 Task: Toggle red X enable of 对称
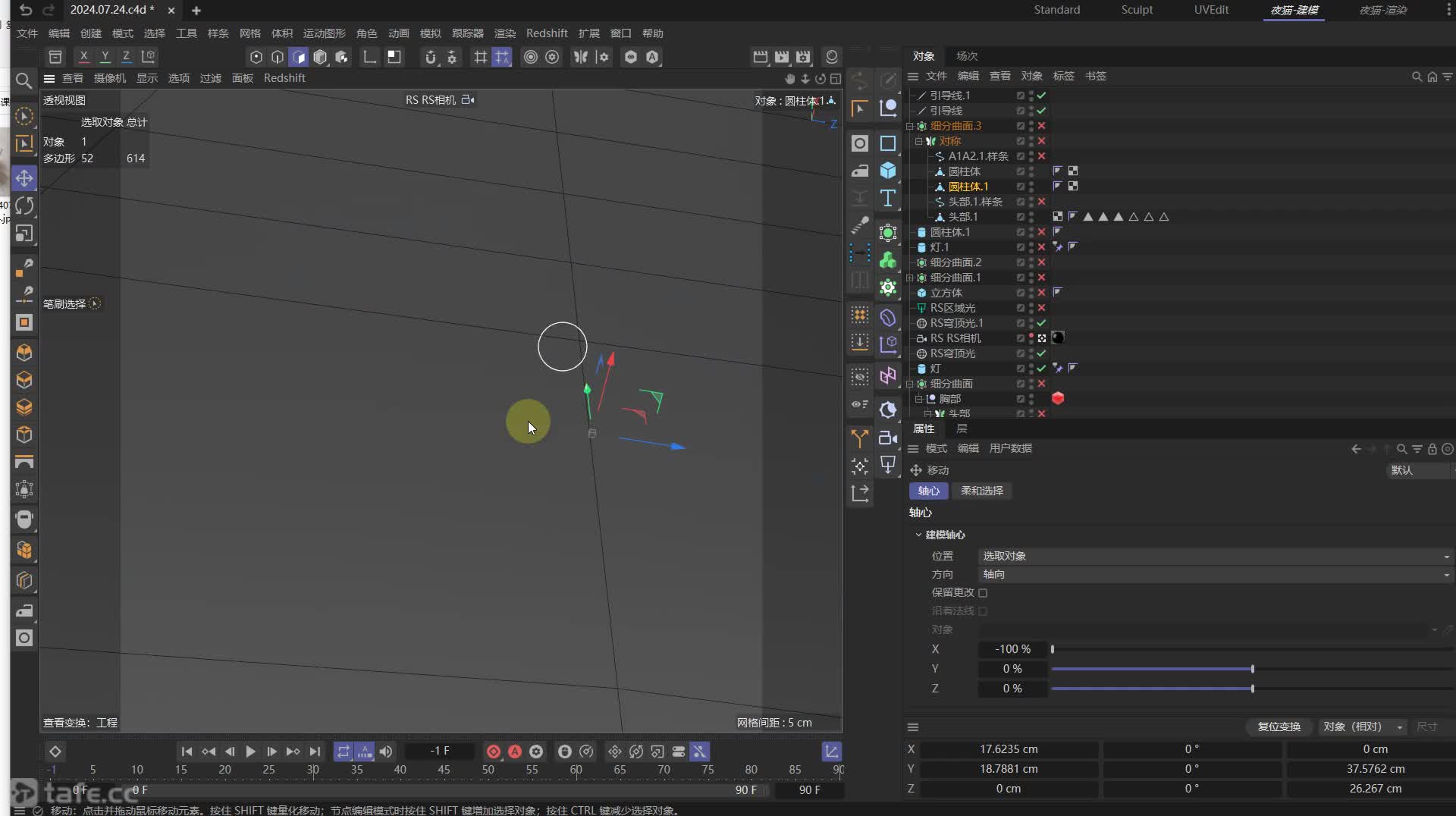1042,141
